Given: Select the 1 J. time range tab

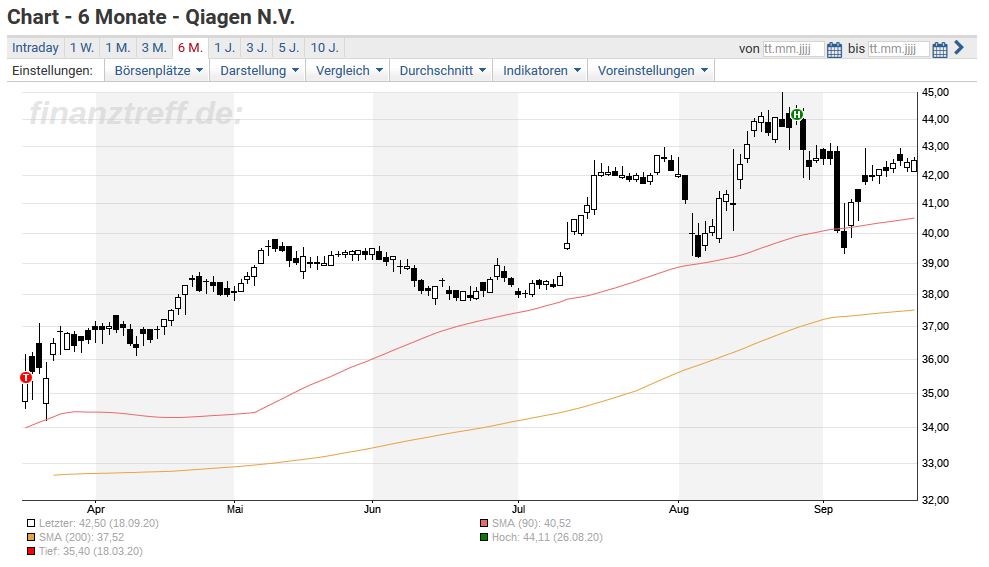Looking at the screenshot, I should point(224,48).
